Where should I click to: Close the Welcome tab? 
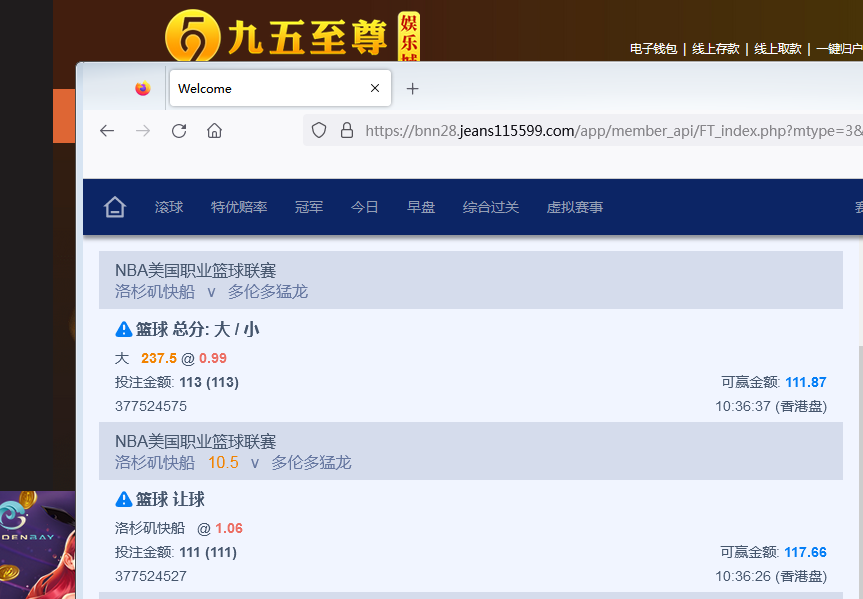375,88
